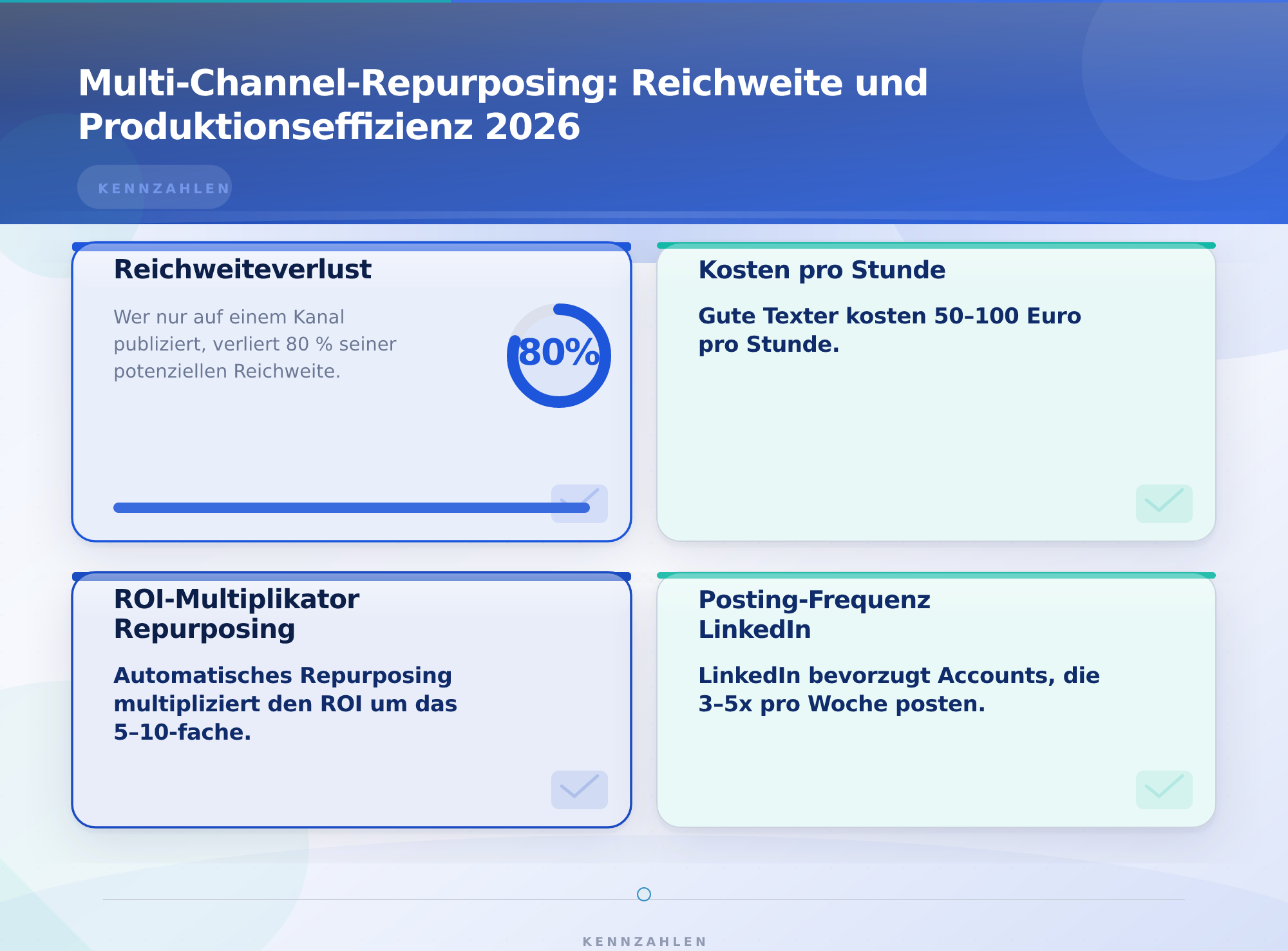This screenshot has height=951, width=1288.
Task: Click the Kosten pro Stunde heading
Action: 822,270
